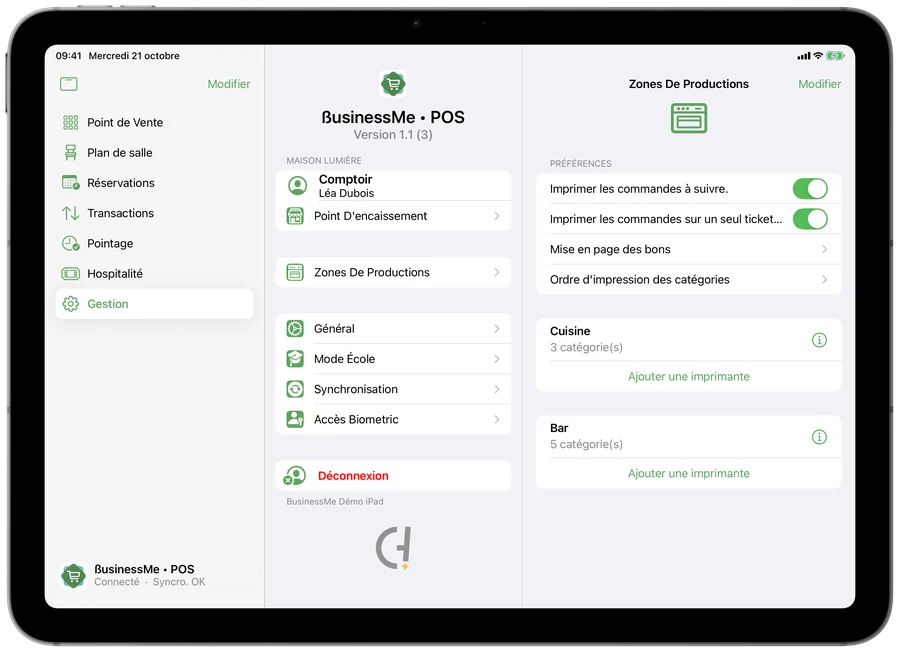Viewport: 900px width, 653px height.
Task: Expand Accès Biometric chevron
Action: click(497, 419)
